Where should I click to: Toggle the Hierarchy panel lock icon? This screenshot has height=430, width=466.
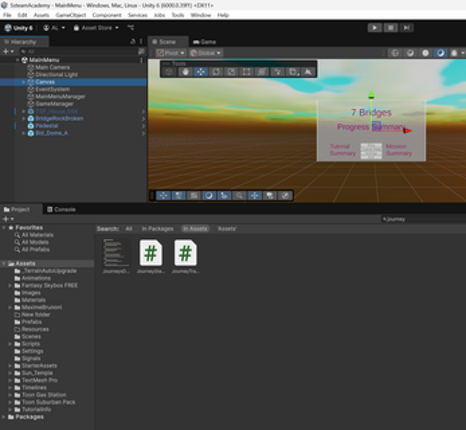tap(133, 41)
